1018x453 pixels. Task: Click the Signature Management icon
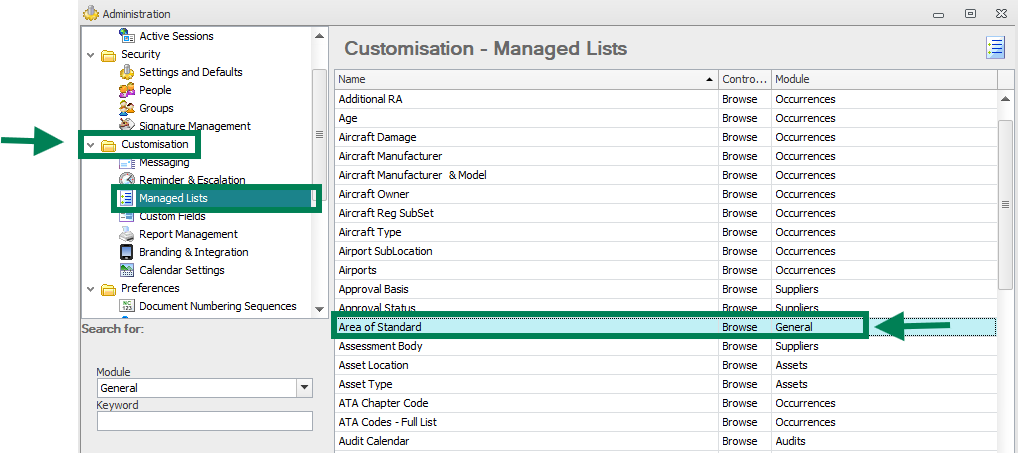(127, 126)
